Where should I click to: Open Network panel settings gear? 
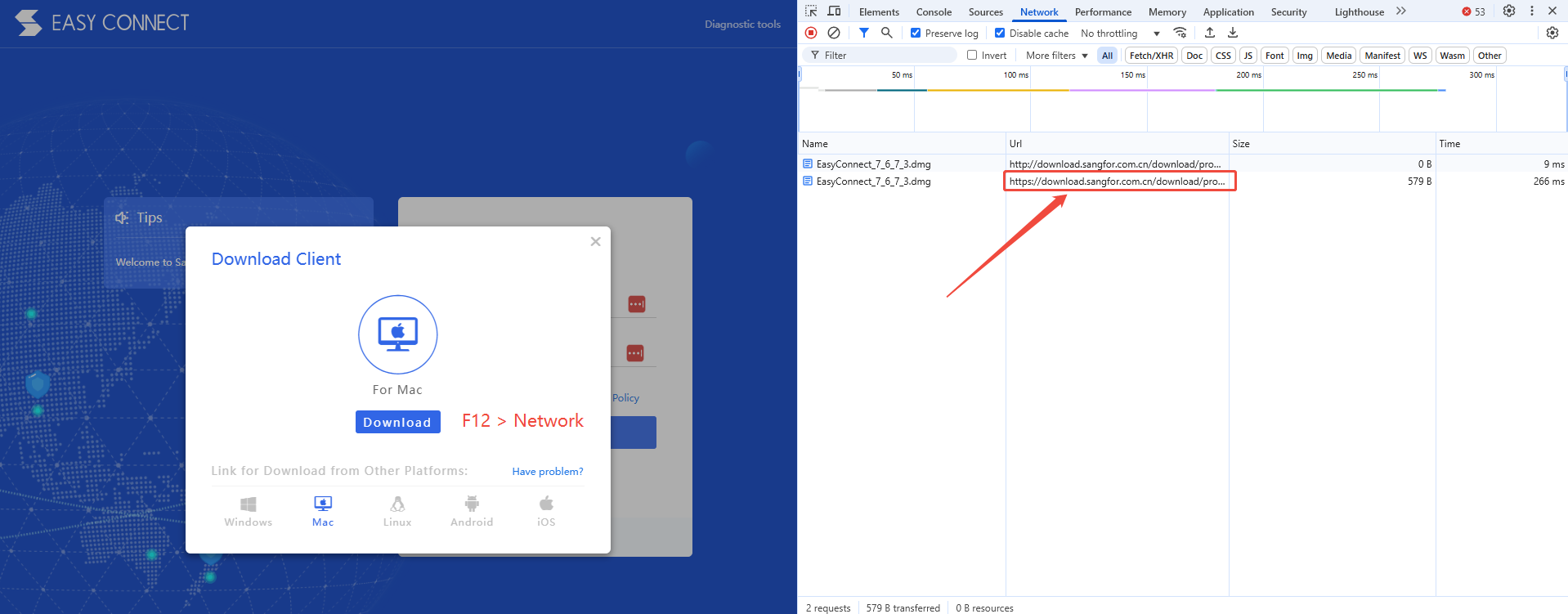[x=1552, y=33]
